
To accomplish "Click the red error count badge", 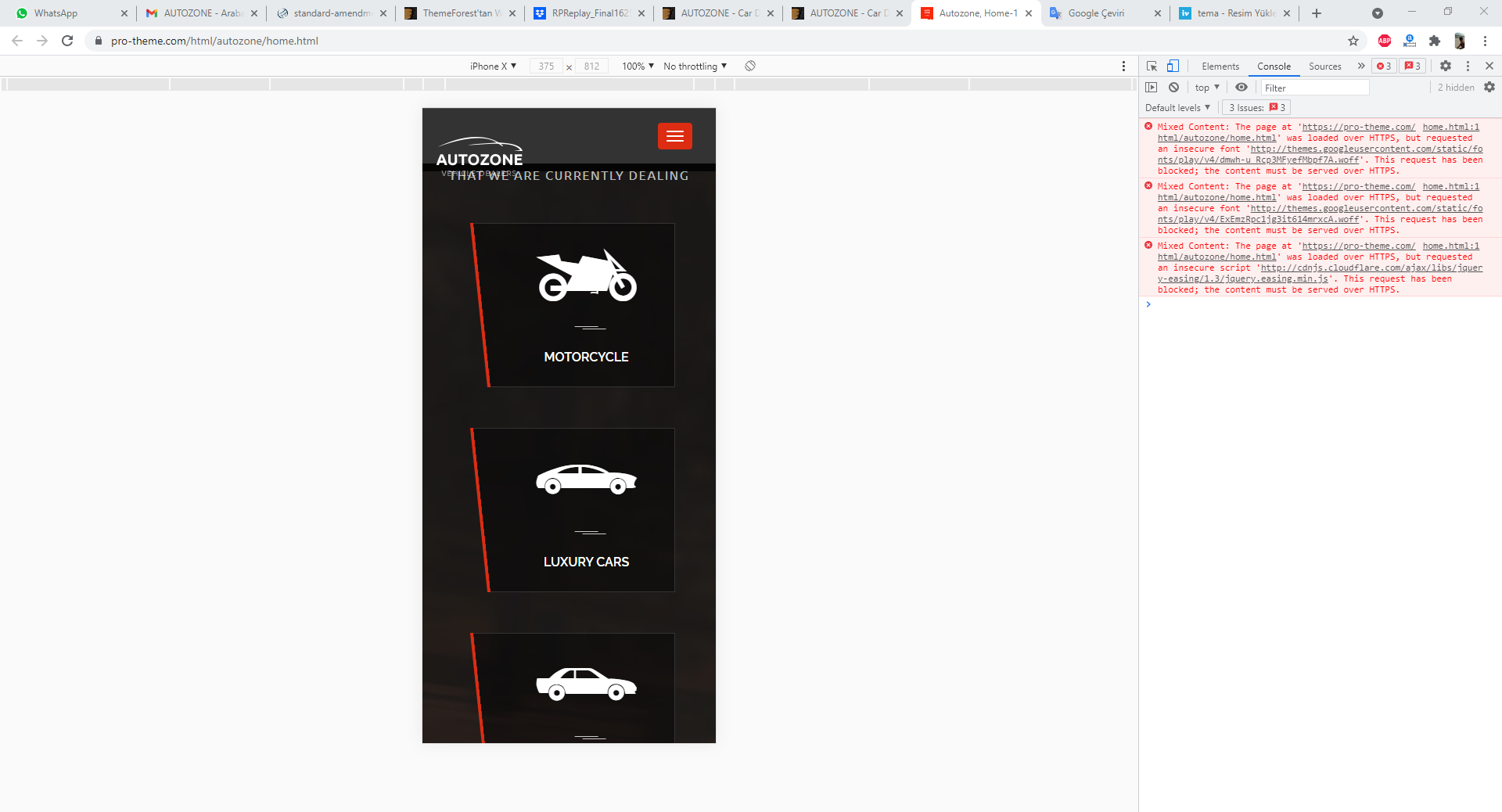I will click(1384, 66).
